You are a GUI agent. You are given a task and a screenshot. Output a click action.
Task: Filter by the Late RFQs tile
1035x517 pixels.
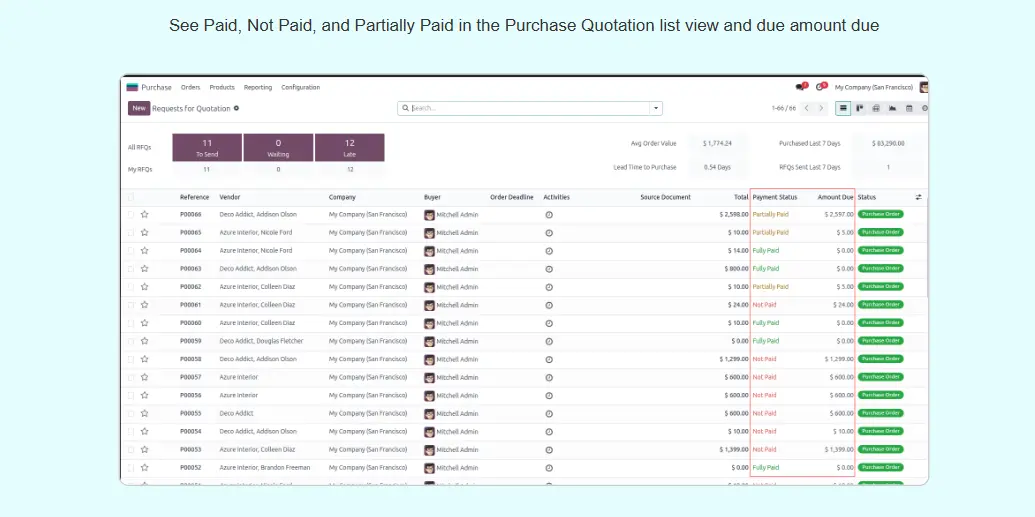tap(349, 147)
